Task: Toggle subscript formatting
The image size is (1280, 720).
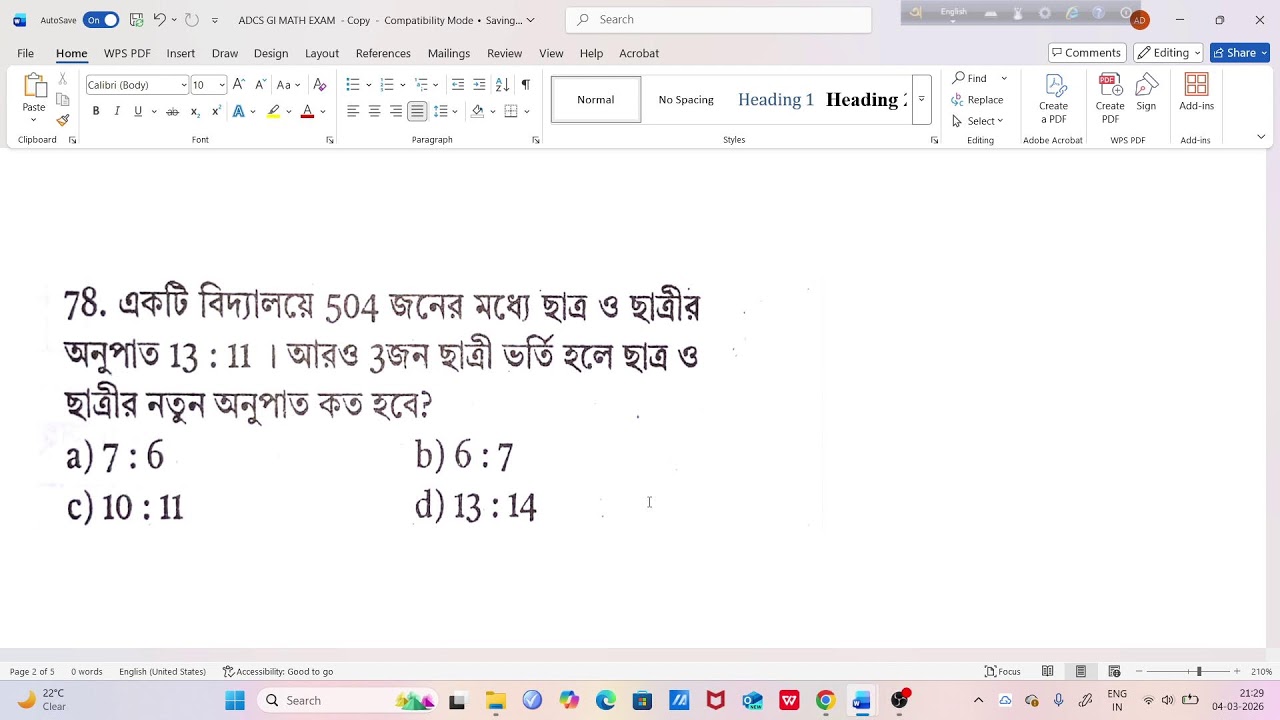Action: [x=195, y=111]
